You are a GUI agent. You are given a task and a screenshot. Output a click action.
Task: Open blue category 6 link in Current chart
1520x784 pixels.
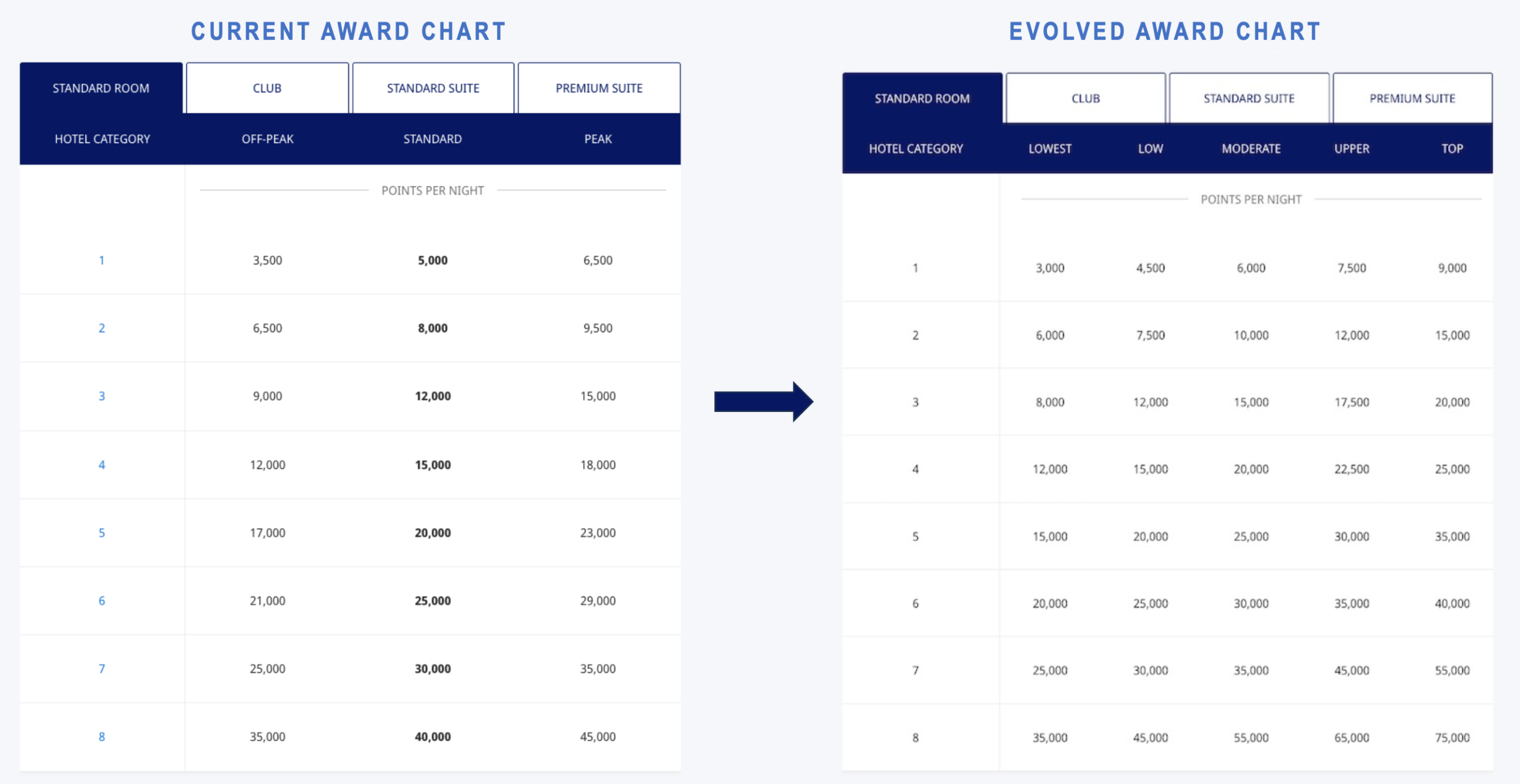(x=102, y=601)
